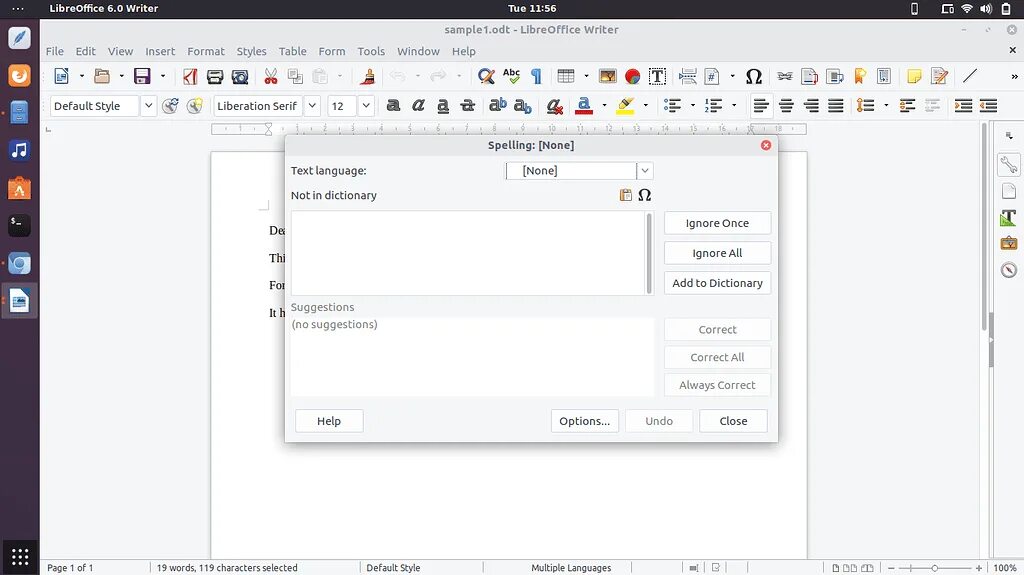Open highlighting color dropdown arrow
Viewport: 1024px width, 575px height.
pos(645,106)
